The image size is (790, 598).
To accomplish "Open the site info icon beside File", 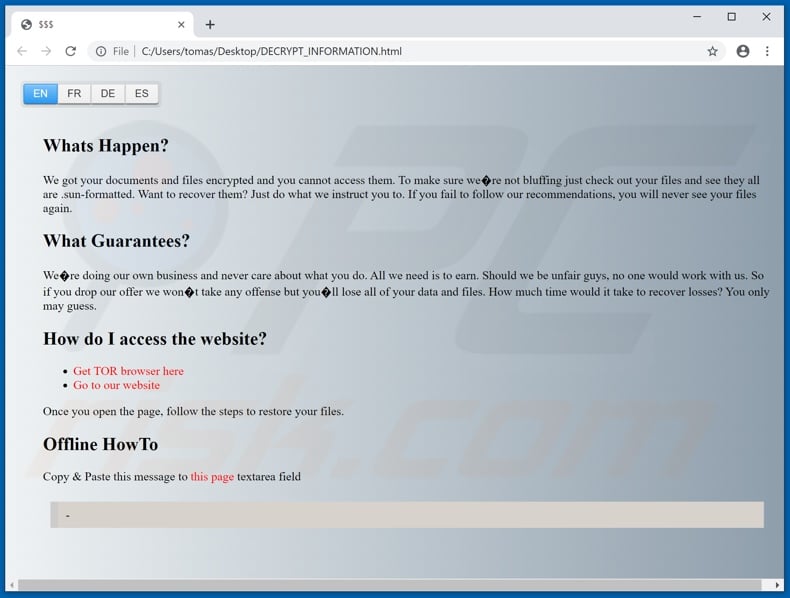I will coord(101,51).
